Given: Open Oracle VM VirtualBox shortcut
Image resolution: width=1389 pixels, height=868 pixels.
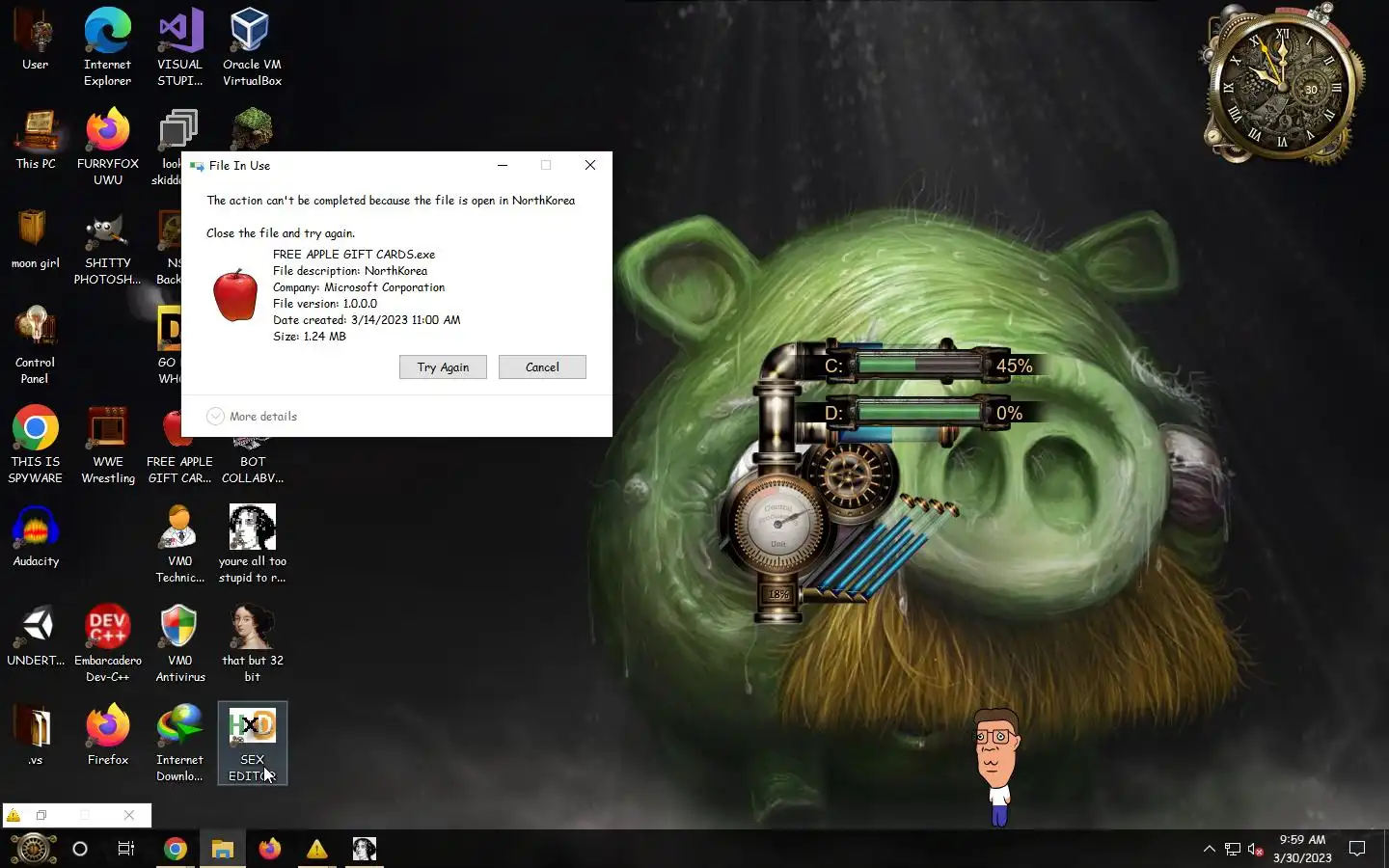Looking at the screenshot, I should pyautogui.click(x=252, y=47).
